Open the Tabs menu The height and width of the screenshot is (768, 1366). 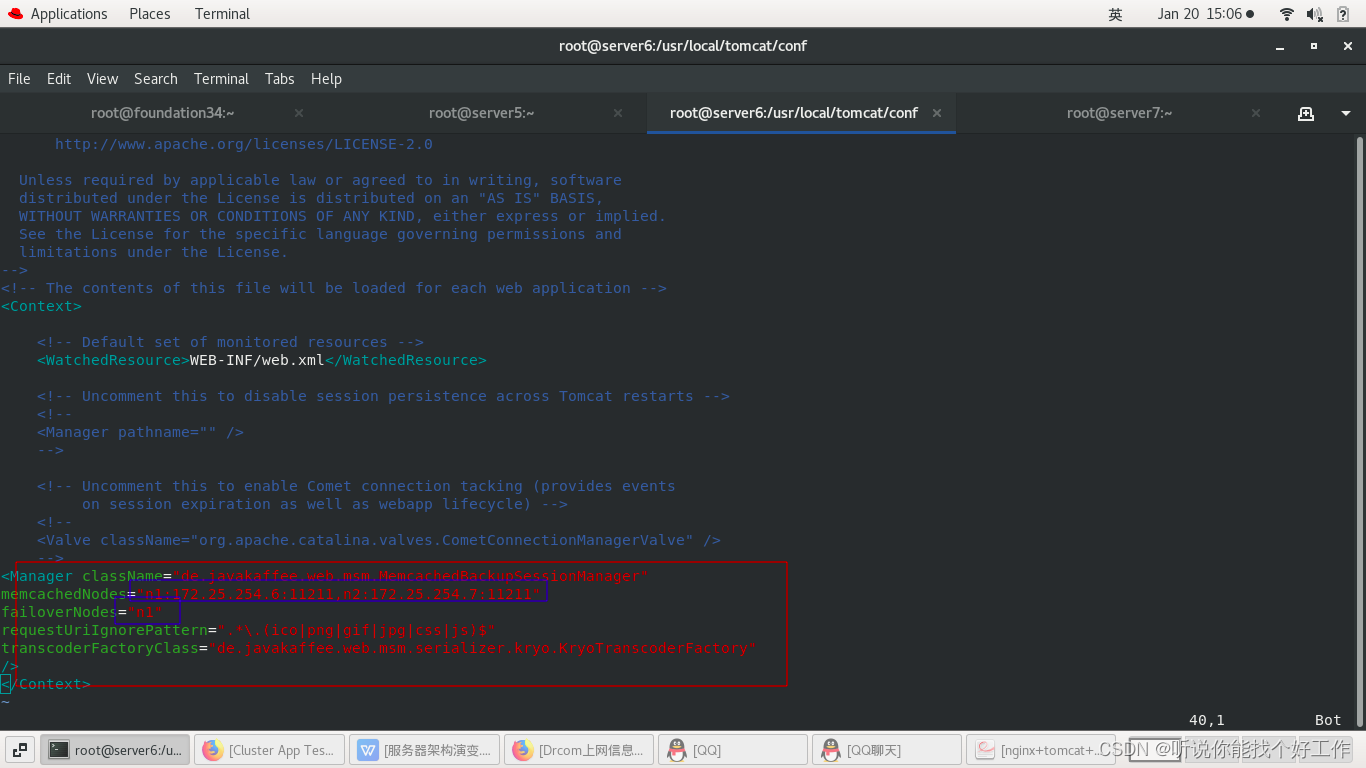(279, 78)
